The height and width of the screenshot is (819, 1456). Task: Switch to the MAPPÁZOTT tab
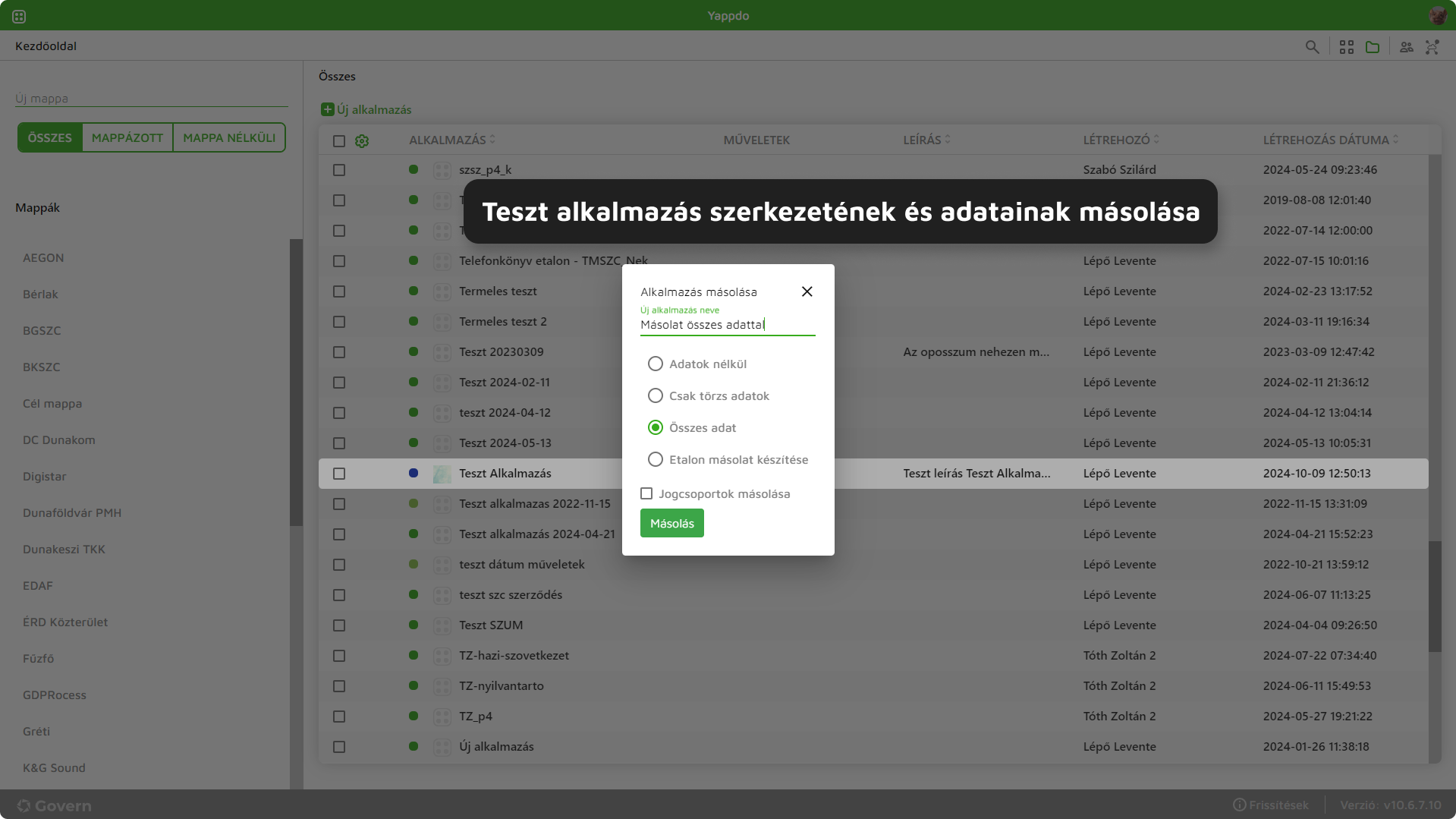pos(127,137)
